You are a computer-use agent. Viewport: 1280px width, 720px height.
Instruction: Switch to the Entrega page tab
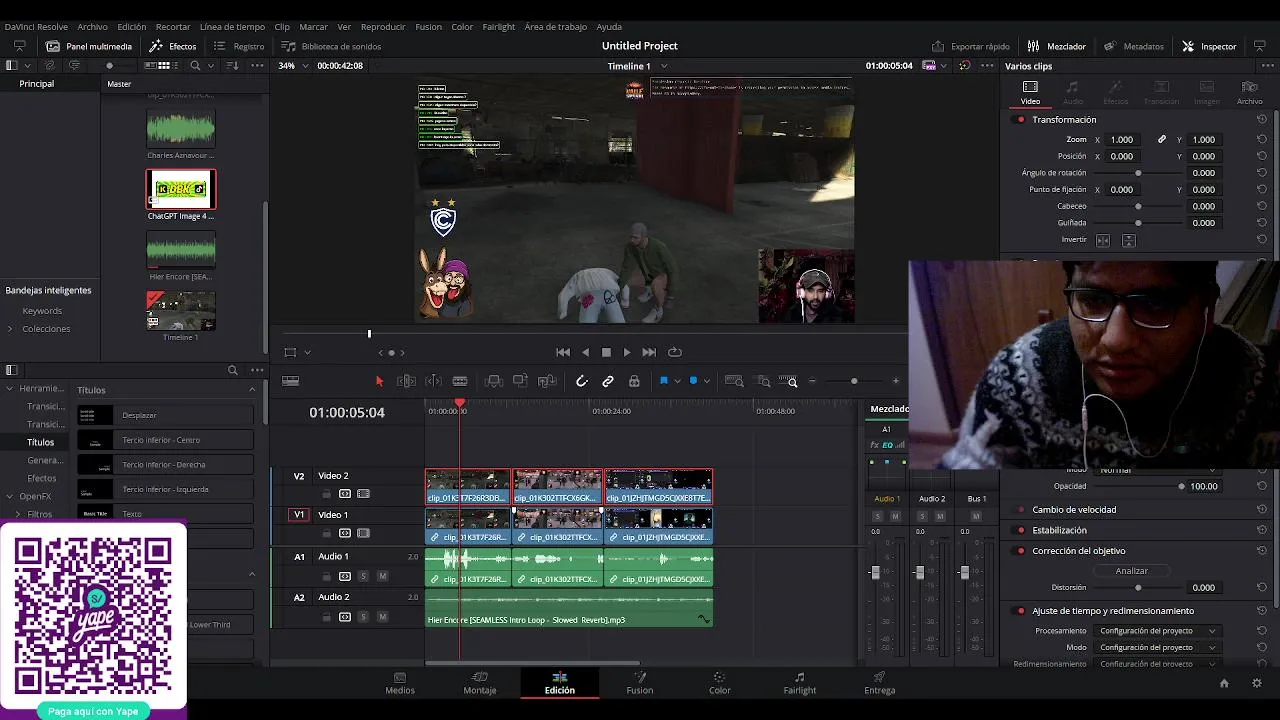[x=880, y=683]
